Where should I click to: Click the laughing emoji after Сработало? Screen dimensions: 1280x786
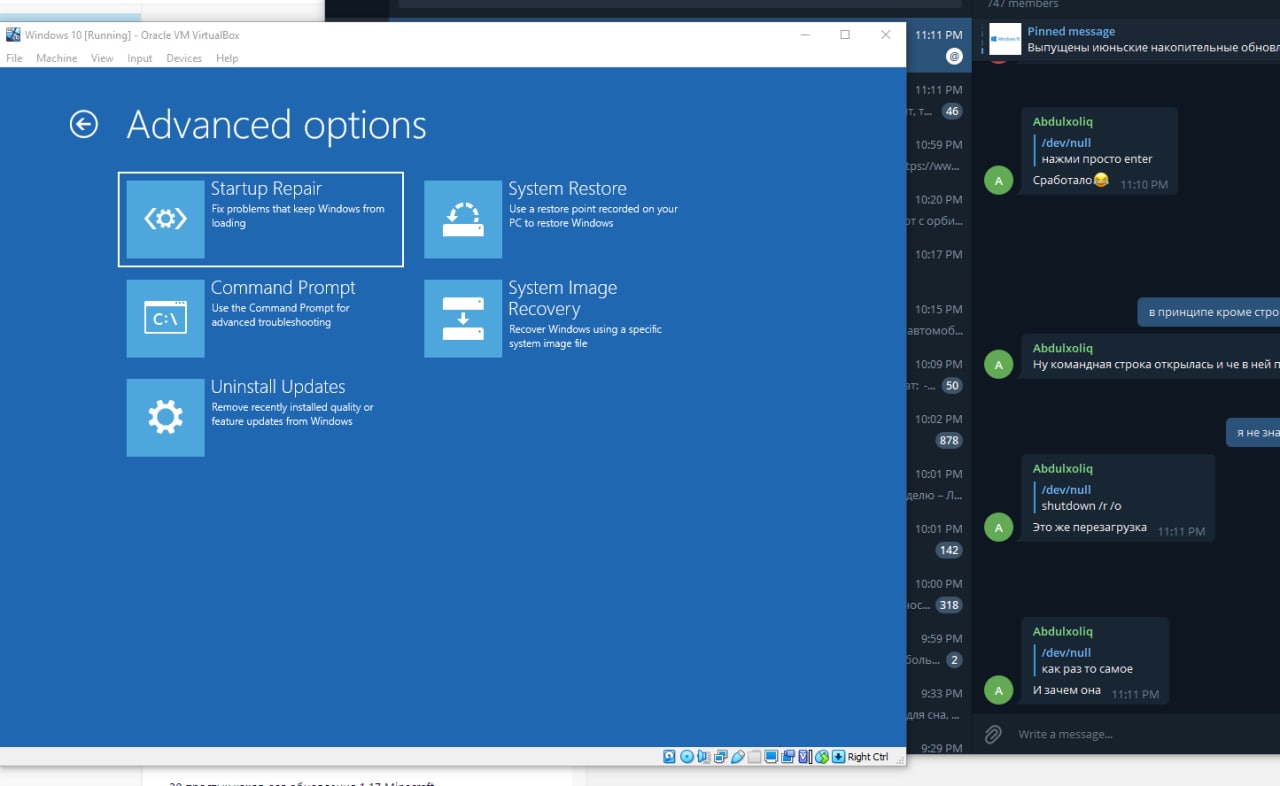tap(1101, 180)
